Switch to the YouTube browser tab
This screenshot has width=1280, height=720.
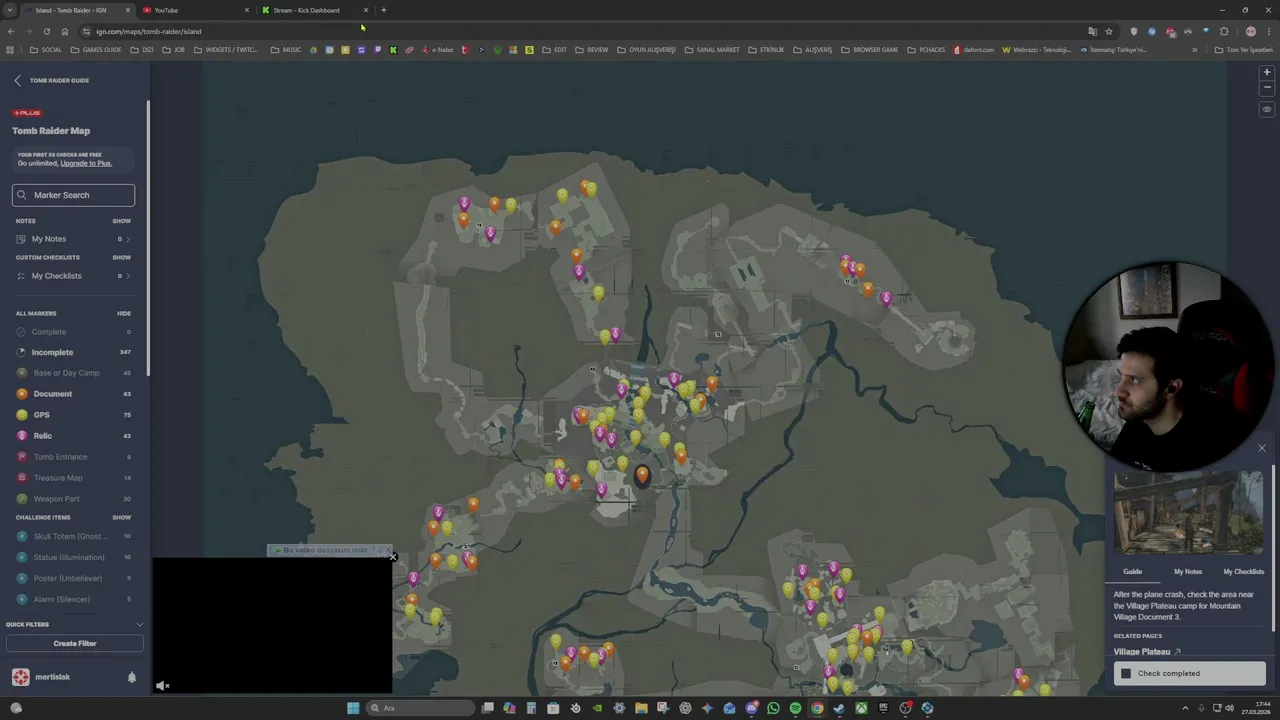(195, 10)
